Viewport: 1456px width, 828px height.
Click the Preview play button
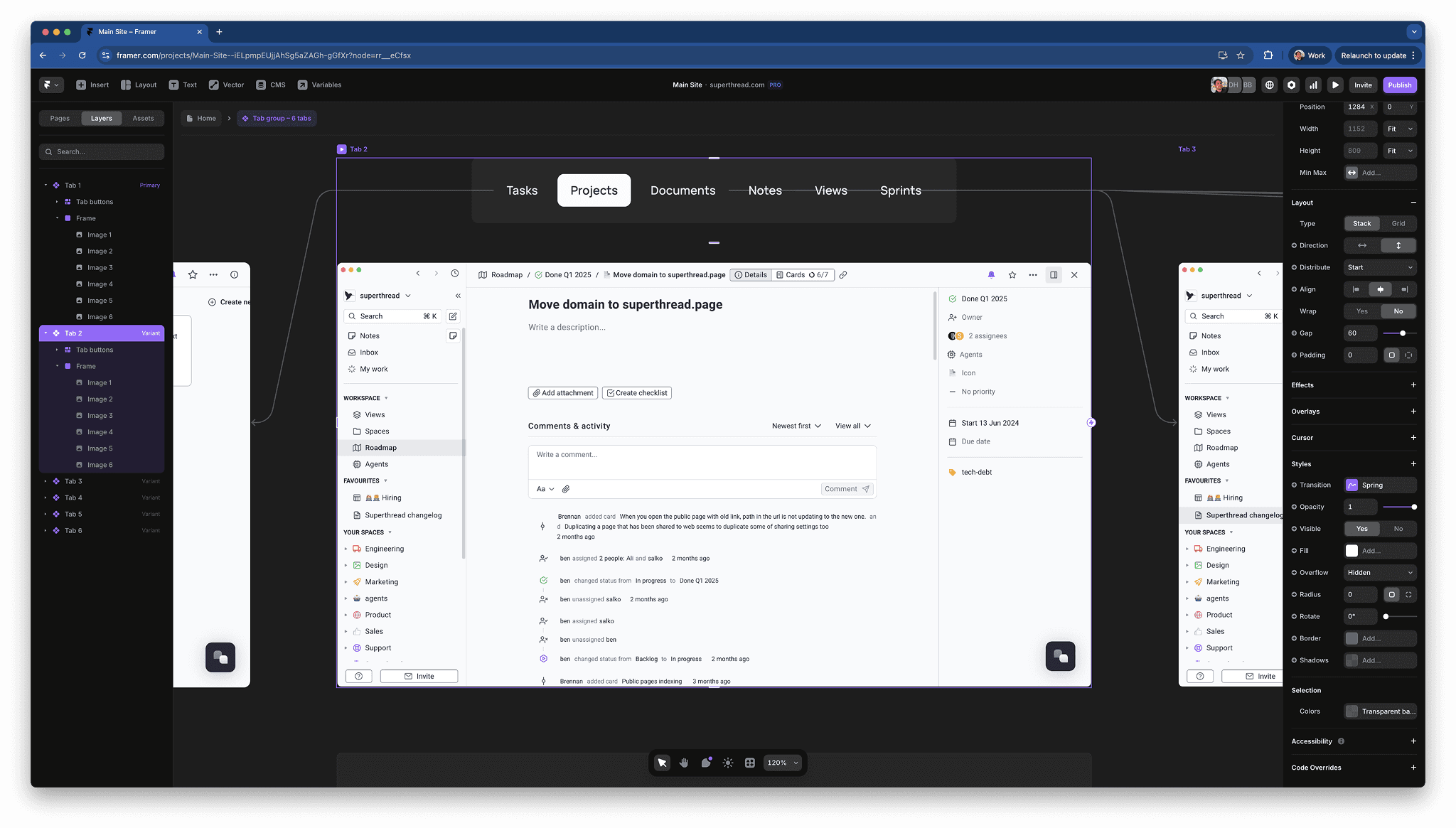pyautogui.click(x=1335, y=85)
